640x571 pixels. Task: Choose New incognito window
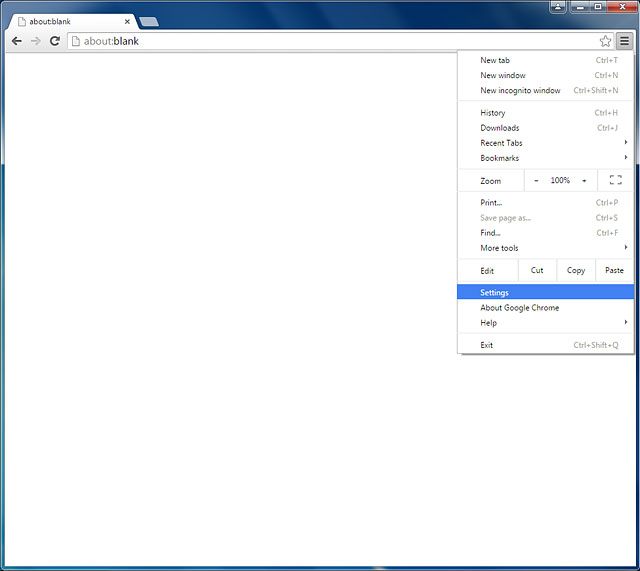pyautogui.click(x=520, y=90)
